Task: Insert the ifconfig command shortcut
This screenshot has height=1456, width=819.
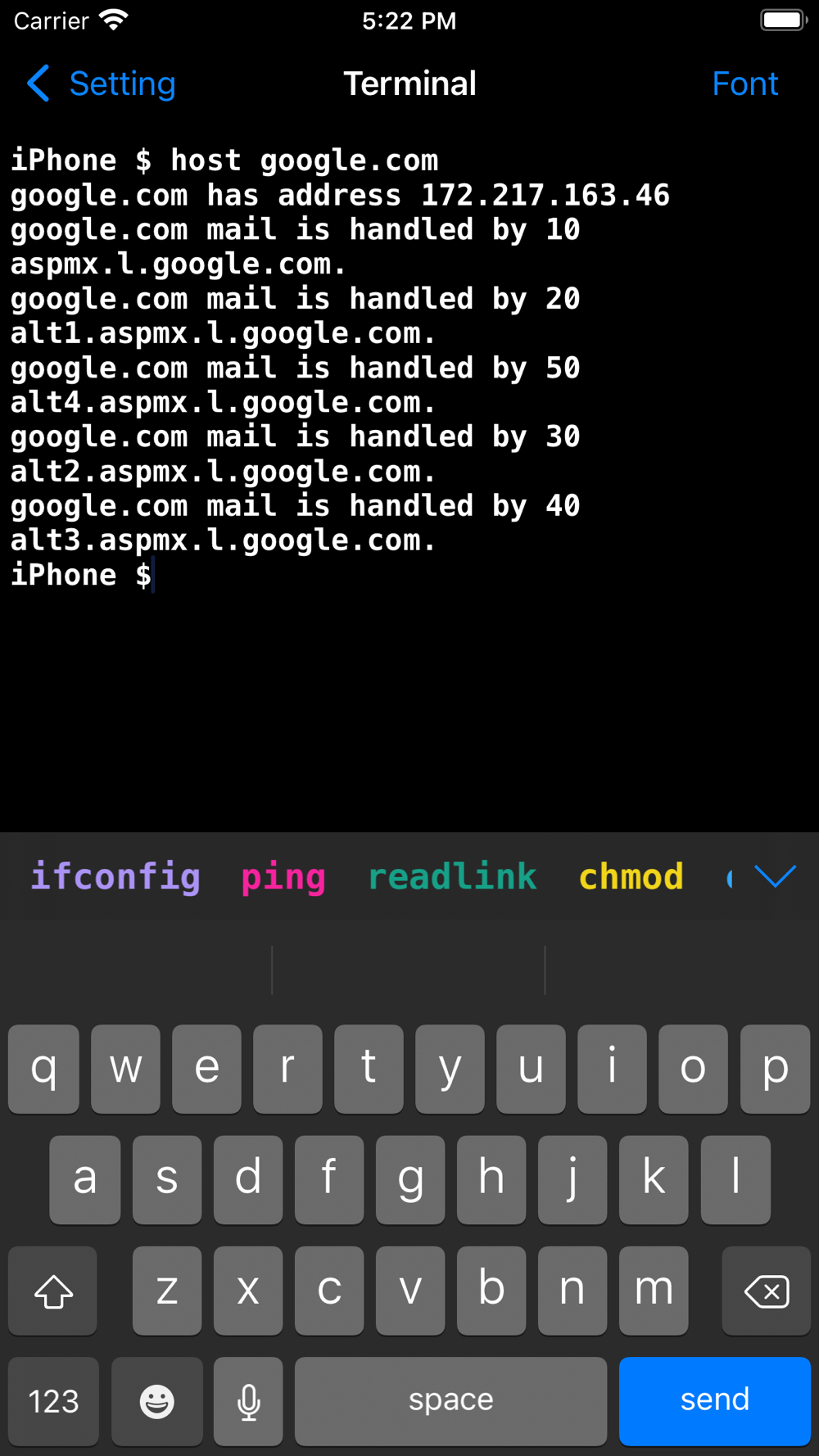Action: [115, 877]
